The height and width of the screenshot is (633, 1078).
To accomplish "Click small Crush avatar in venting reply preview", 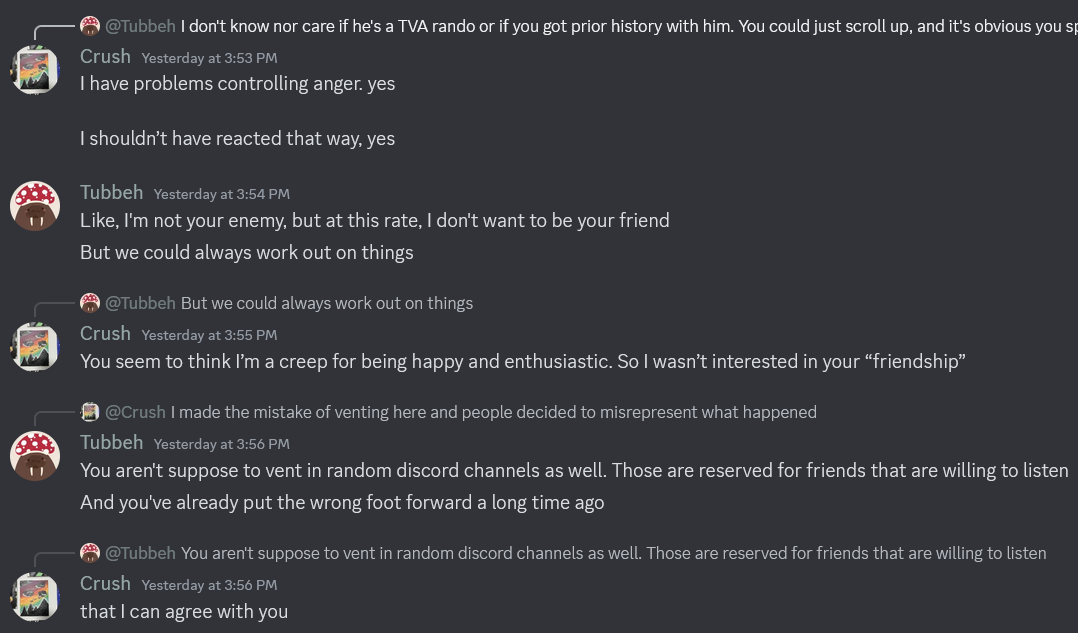I will point(90,412).
